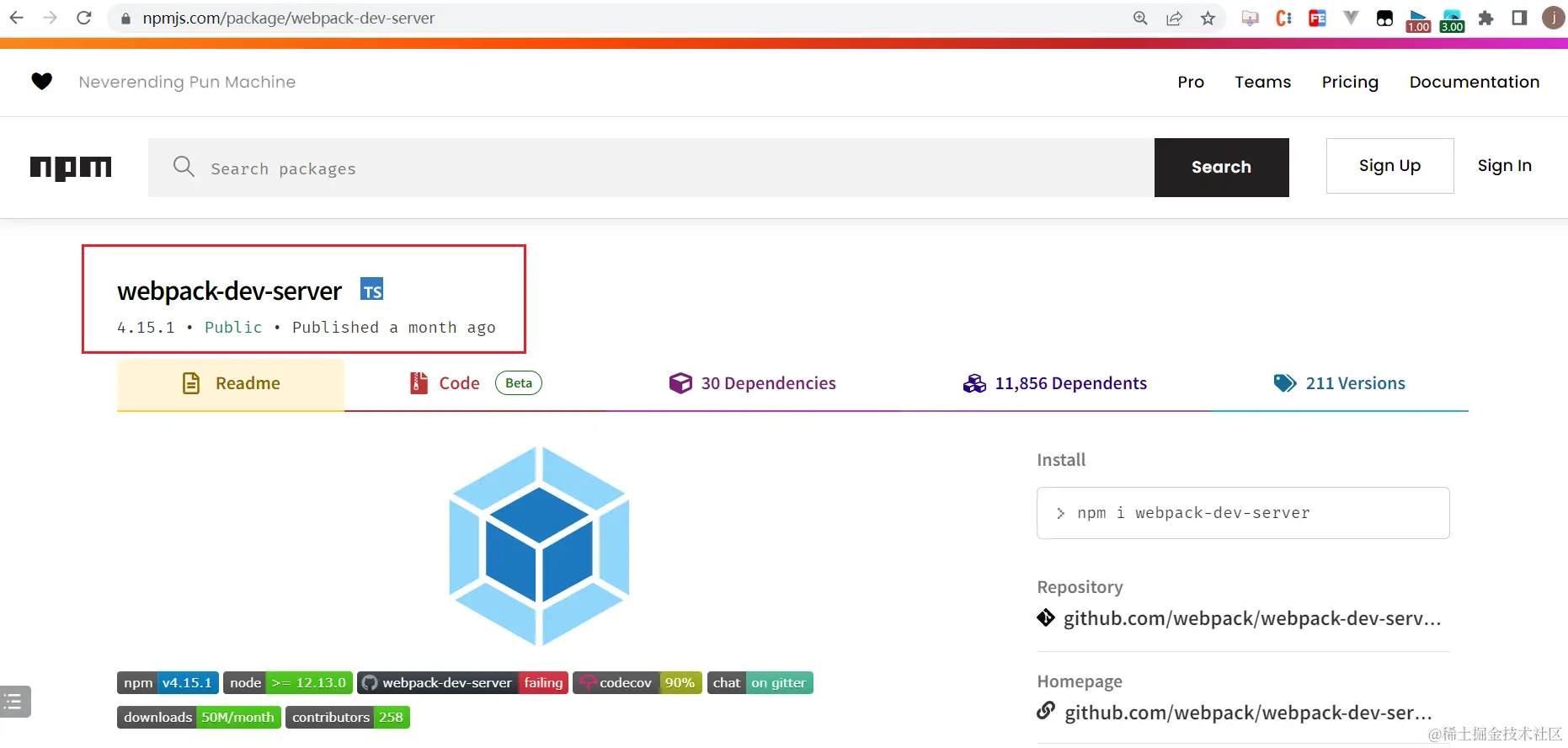1568x748 pixels.
Task: Copy the npm i webpack-dev-server install command
Action: [x=1243, y=513]
